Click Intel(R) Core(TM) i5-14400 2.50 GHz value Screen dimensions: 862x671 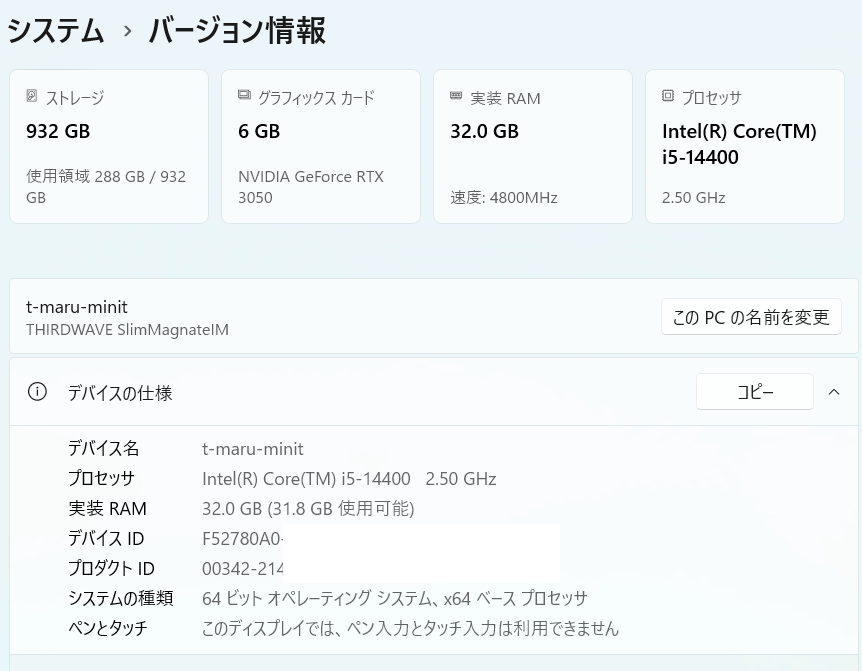(x=349, y=479)
